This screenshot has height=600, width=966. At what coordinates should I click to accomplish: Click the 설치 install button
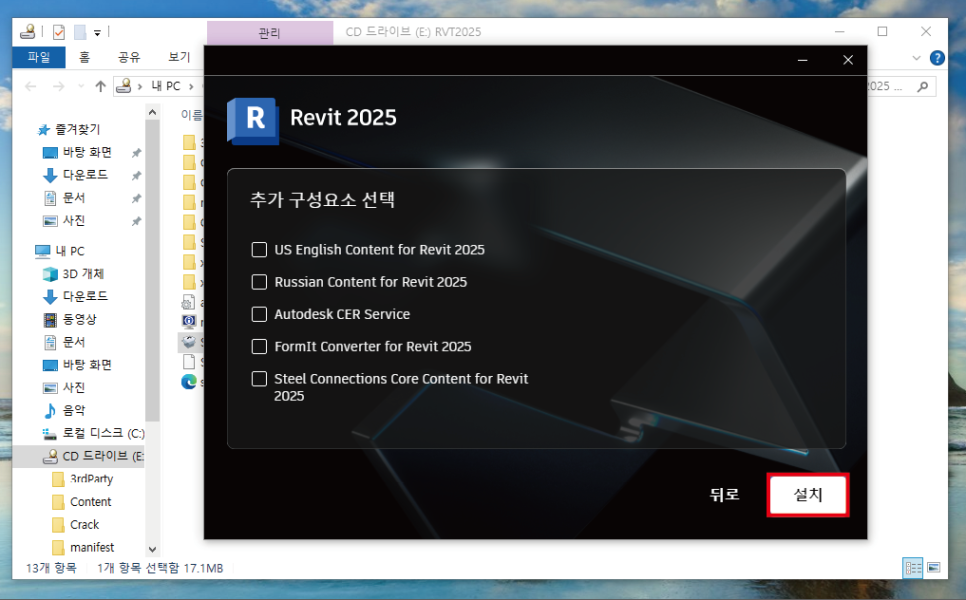point(808,495)
